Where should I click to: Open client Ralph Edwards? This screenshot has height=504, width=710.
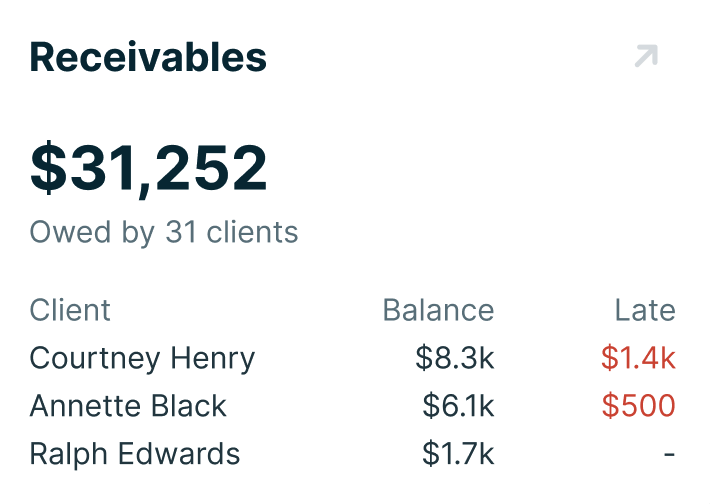tap(135, 454)
